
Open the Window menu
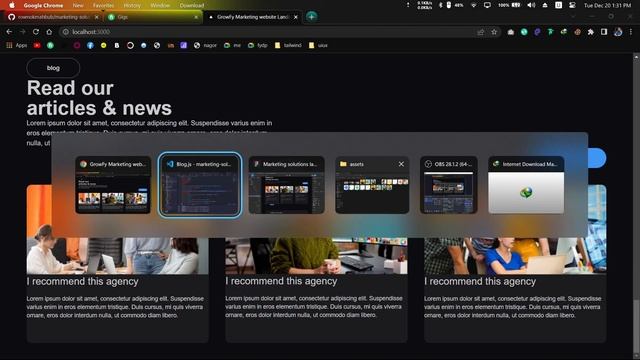(160, 5)
